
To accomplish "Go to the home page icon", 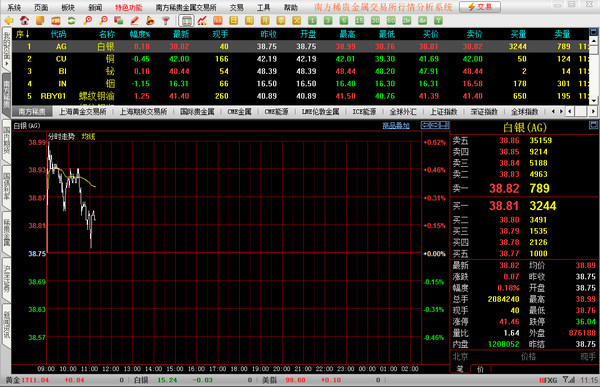I will [x=24, y=21].
